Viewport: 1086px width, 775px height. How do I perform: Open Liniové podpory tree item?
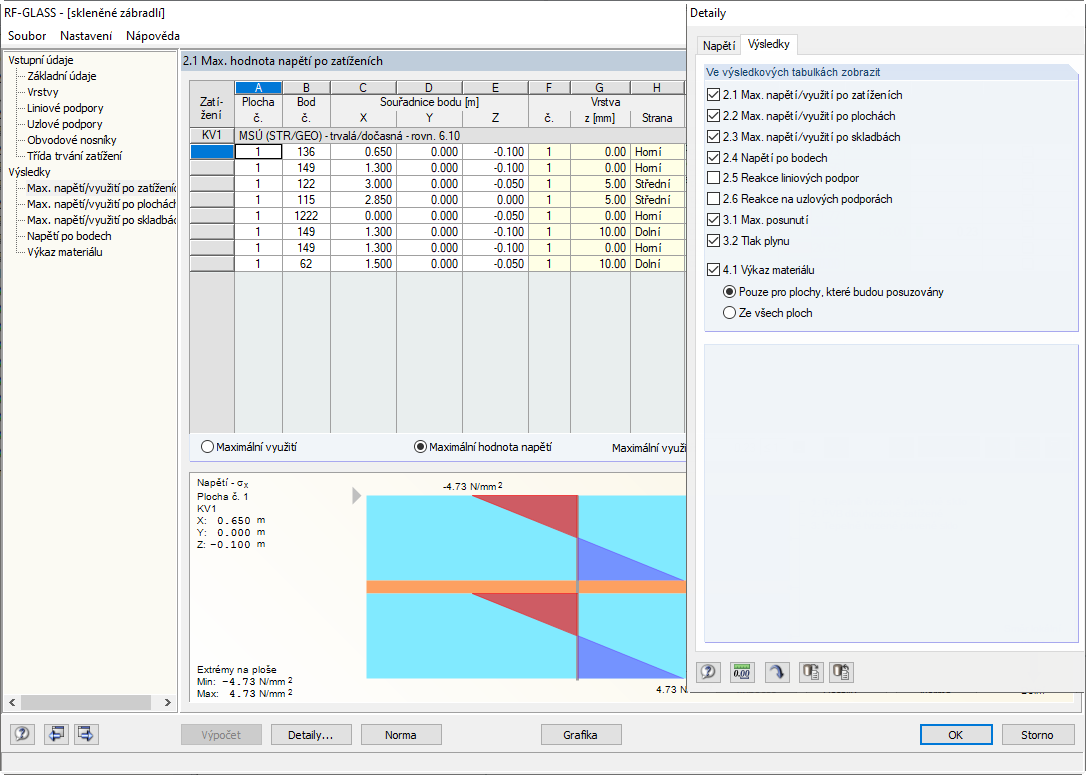point(65,107)
